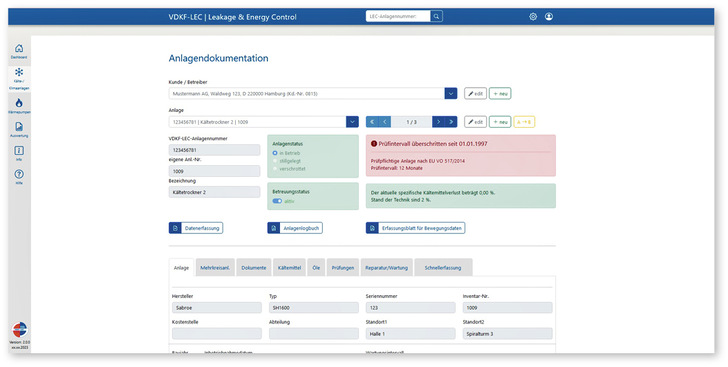Screen dimensions: 728x367
Task: Expand the Kunde / Betreiber dropdown
Action: tap(451, 93)
